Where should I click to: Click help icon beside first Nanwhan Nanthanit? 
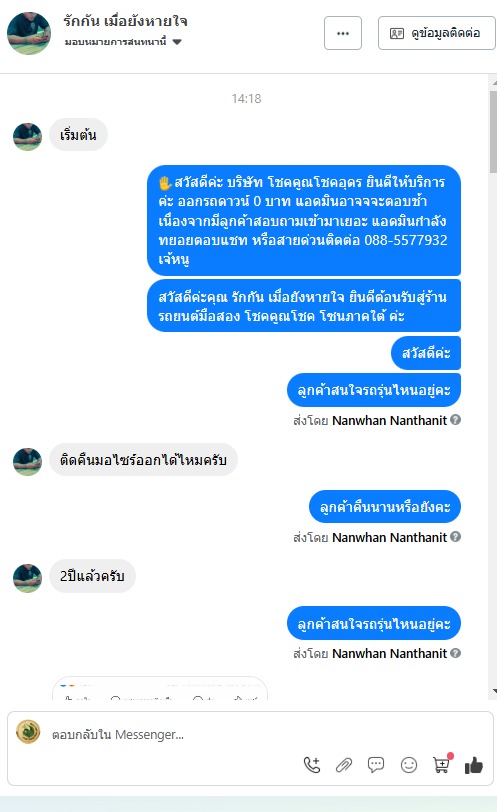click(456, 419)
